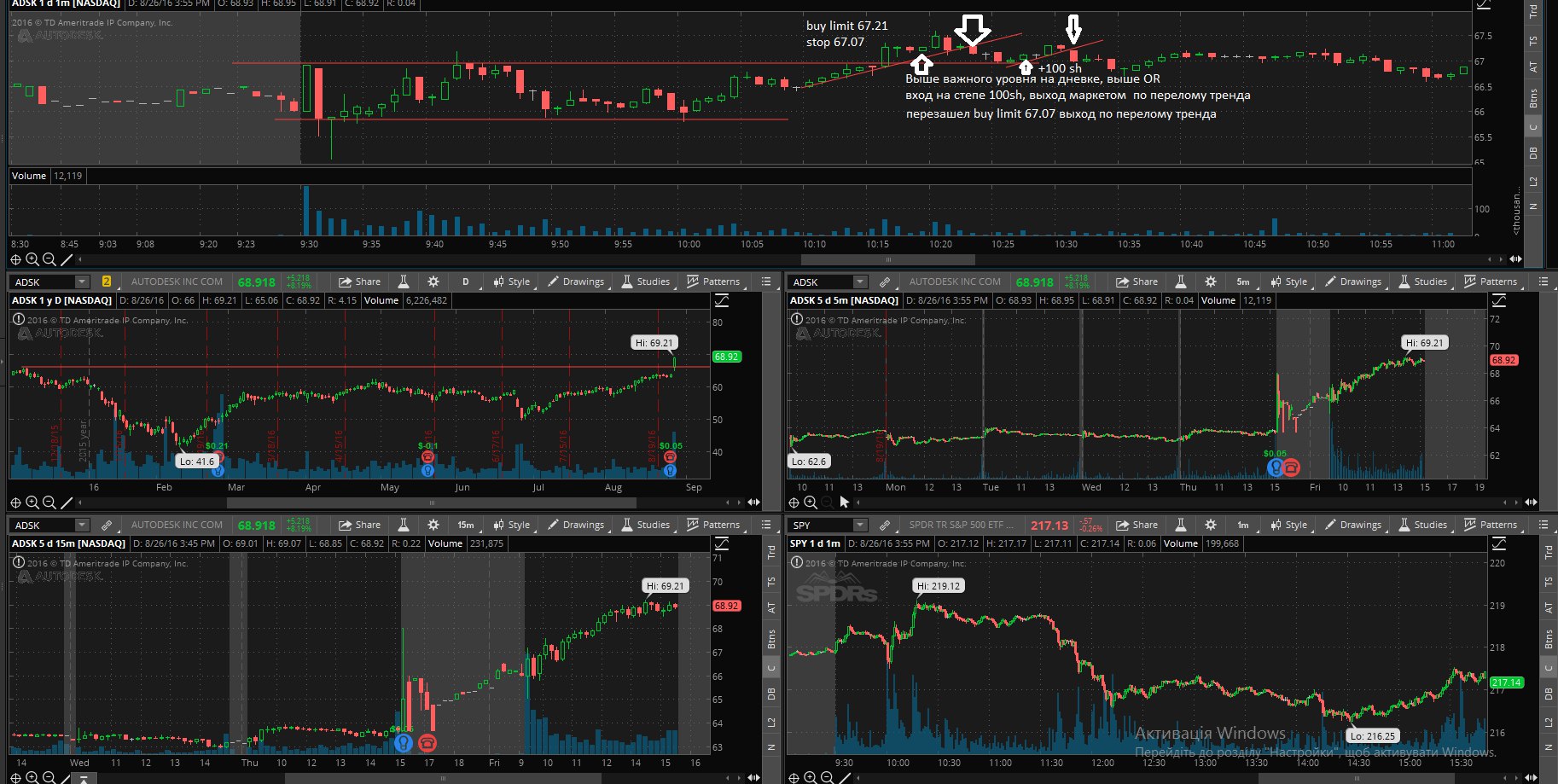The width and height of the screenshot is (1558, 784).
Task: Open Edit Studies flask in ADSK 15m chart
Action: [x=404, y=525]
